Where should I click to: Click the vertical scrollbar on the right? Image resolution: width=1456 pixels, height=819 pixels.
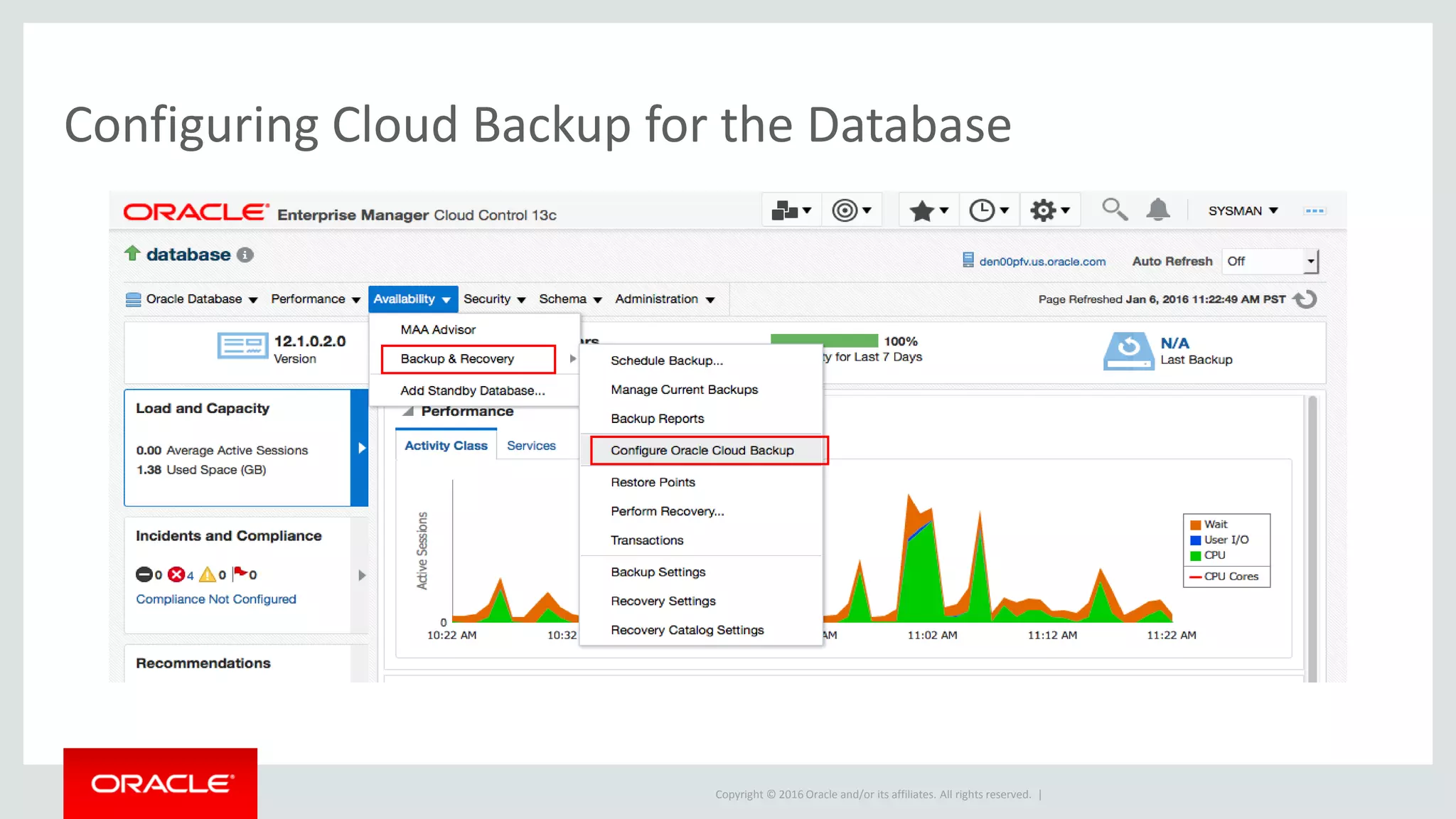coord(1312,538)
